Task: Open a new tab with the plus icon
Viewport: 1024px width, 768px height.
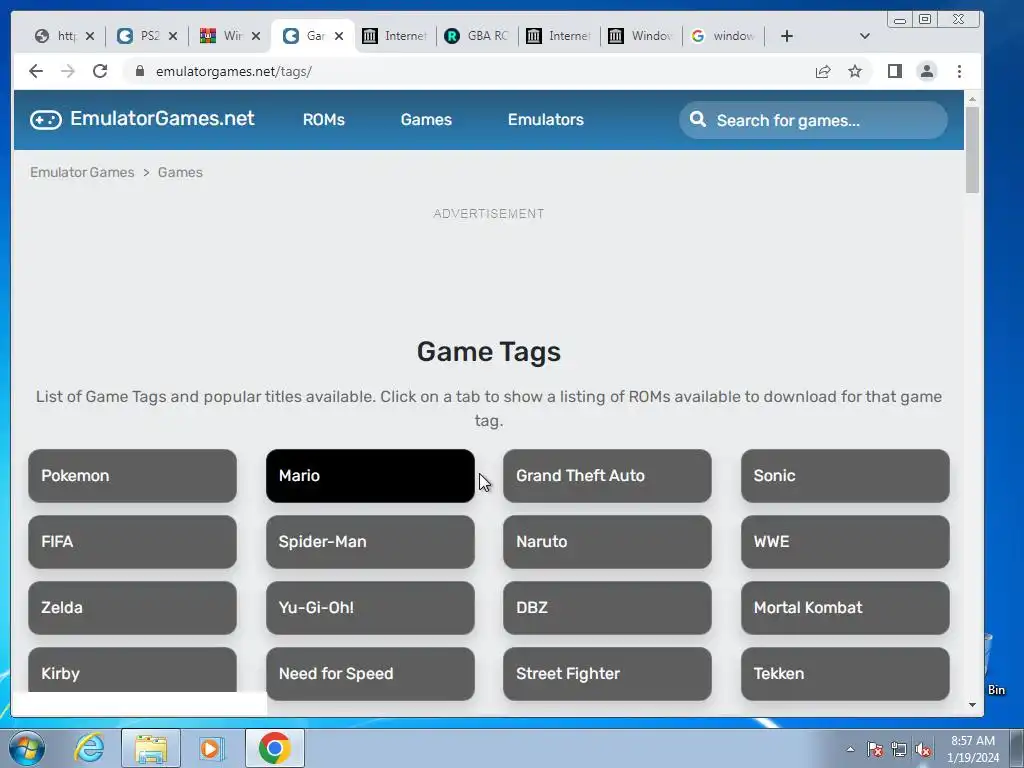Action: [x=787, y=36]
